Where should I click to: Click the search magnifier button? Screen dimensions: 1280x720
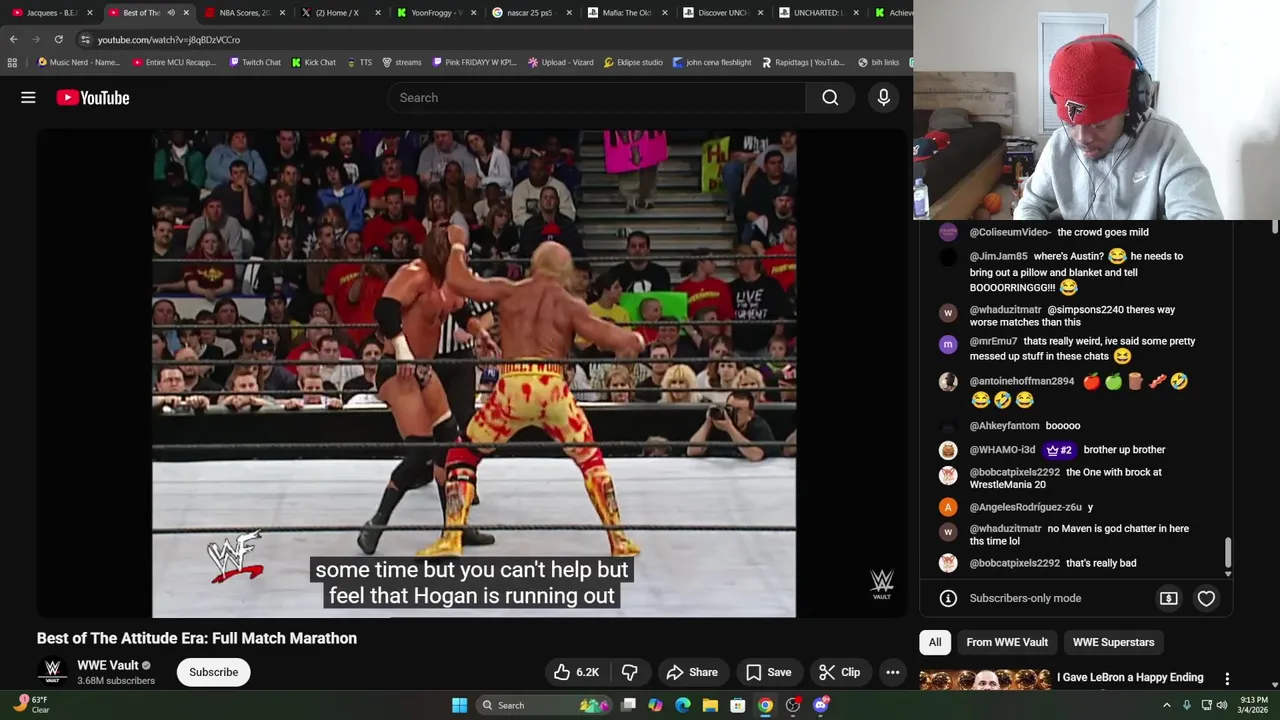coord(830,97)
